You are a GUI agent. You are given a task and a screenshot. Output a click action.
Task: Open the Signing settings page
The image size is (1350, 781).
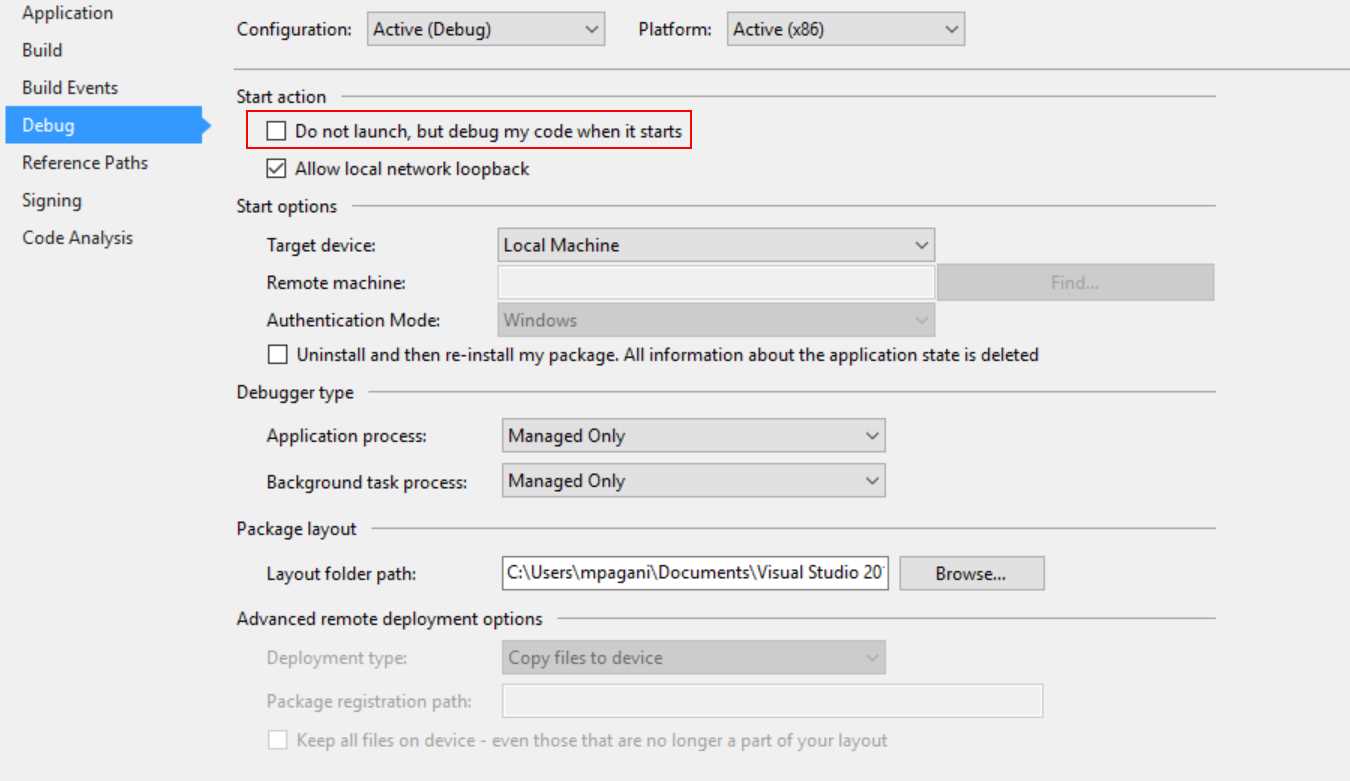(52, 200)
